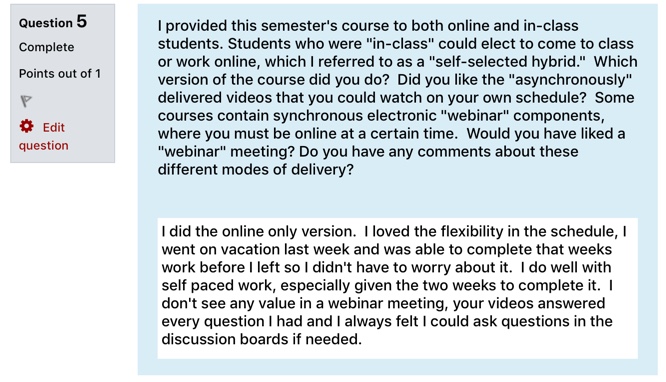Click the Complete status label
Screen dimensions: 666x382
pyautogui.click(x=46, y=47)
